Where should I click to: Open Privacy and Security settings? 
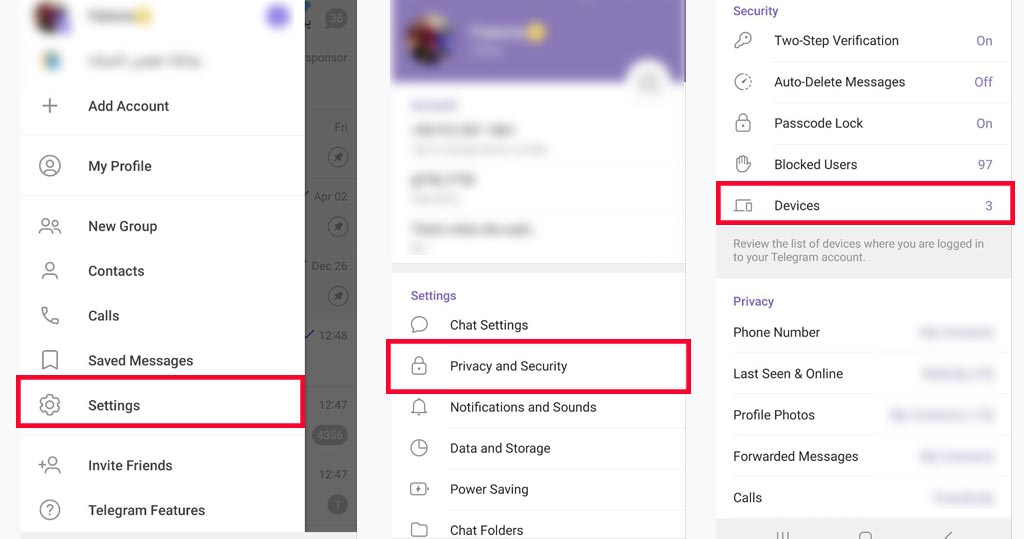[x=538, y=366]
